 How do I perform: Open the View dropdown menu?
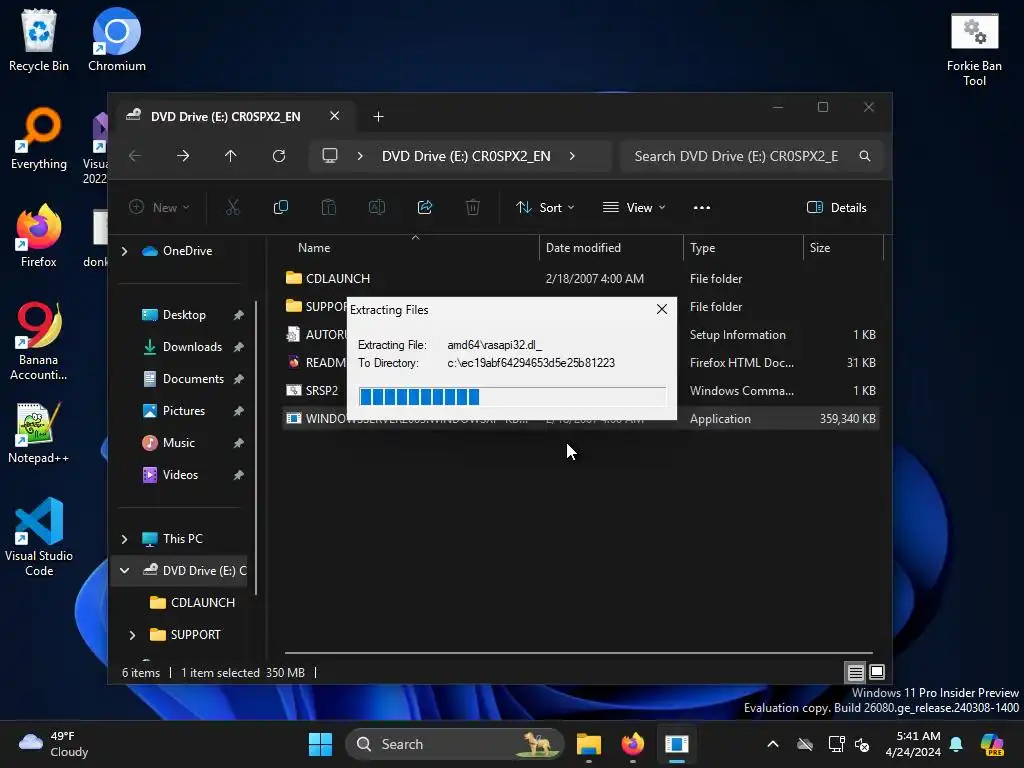pyautogui.click(x=633, y=208)
